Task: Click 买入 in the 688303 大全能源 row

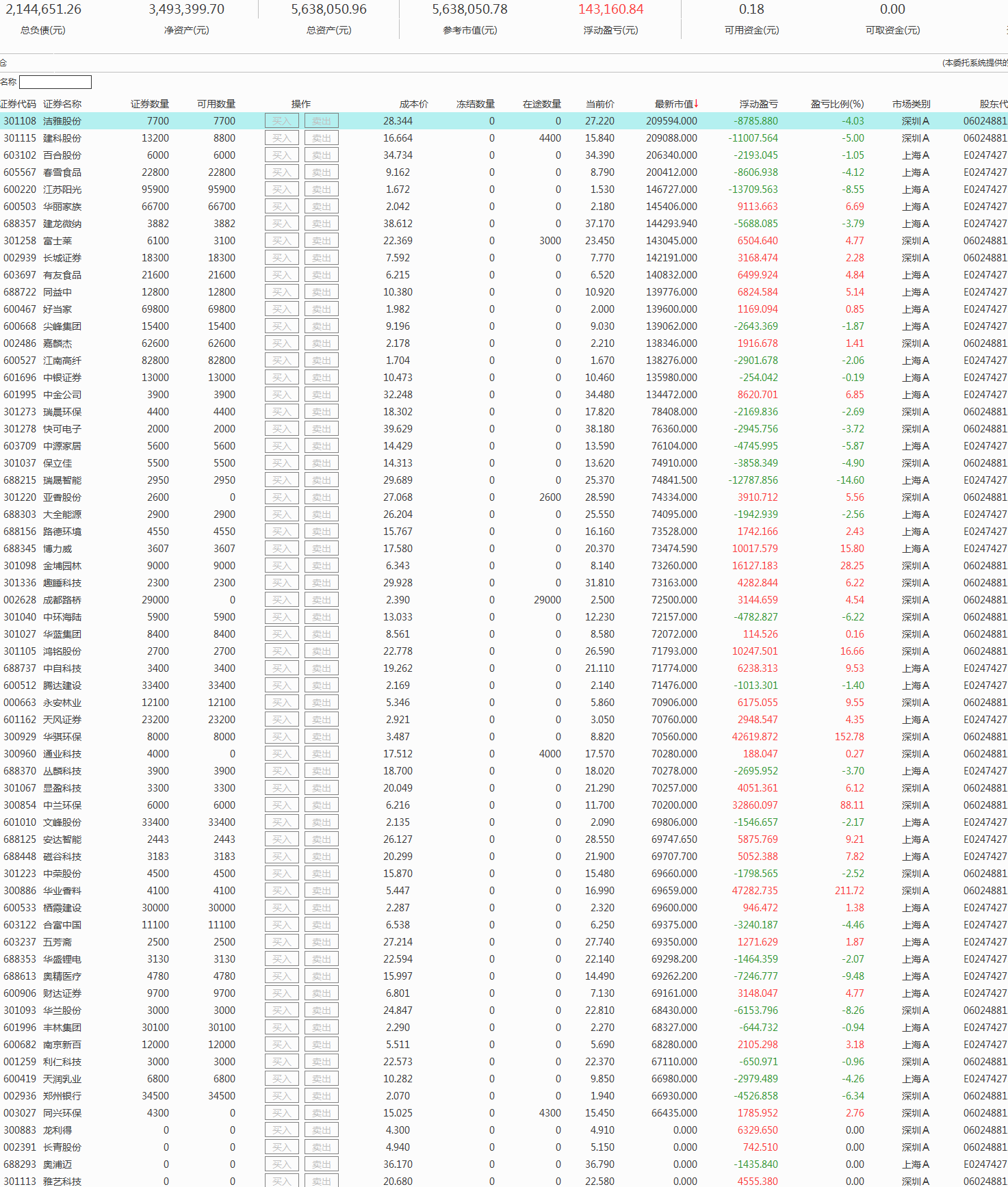Action: (282, 514)
